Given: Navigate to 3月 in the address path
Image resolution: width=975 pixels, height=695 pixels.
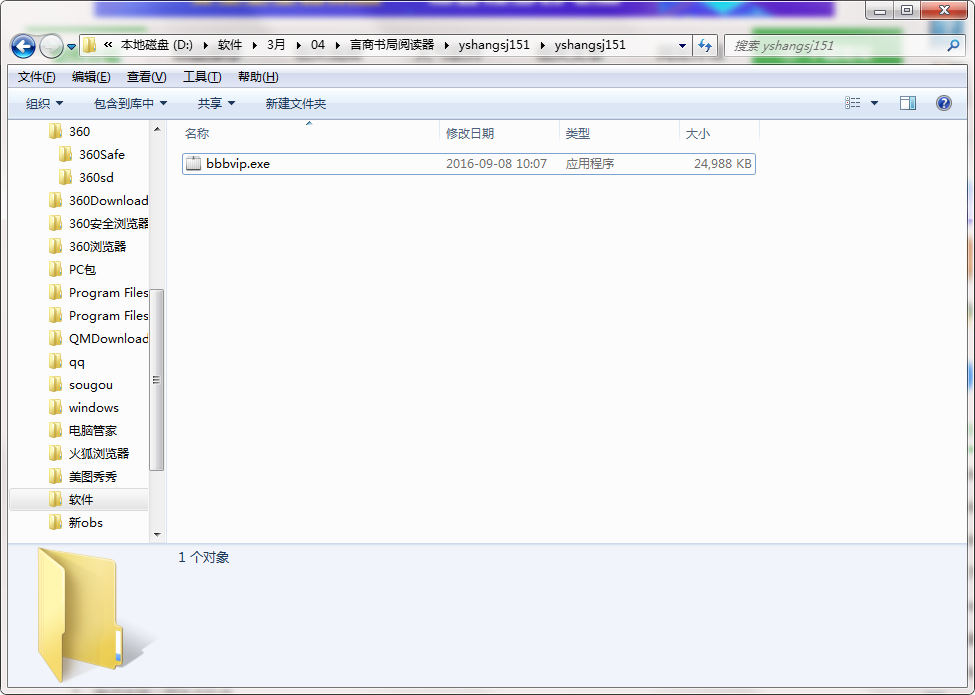Looking at the screenshot, I should click(276, 45).
